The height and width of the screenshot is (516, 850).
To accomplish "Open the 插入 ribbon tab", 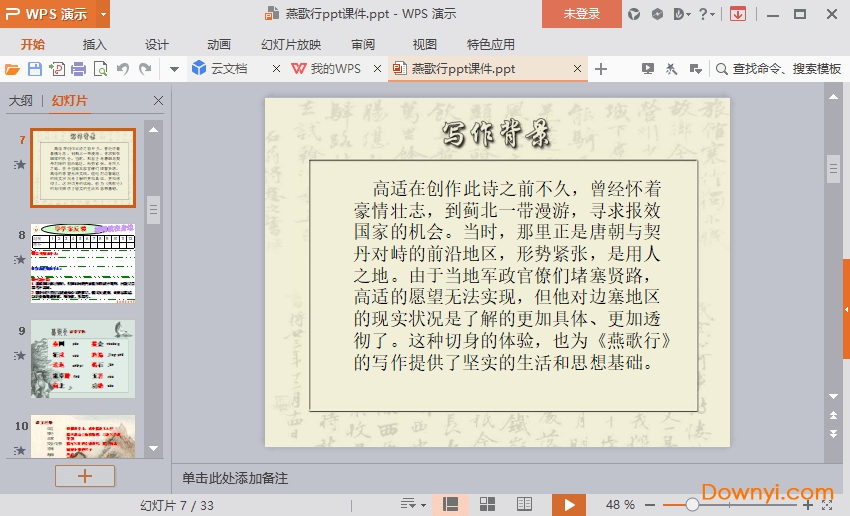I will (95, 44).
